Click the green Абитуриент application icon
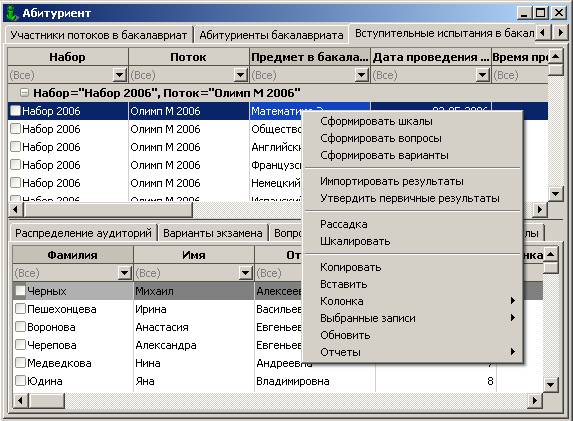Screen dimensions: 573x421 12,13
